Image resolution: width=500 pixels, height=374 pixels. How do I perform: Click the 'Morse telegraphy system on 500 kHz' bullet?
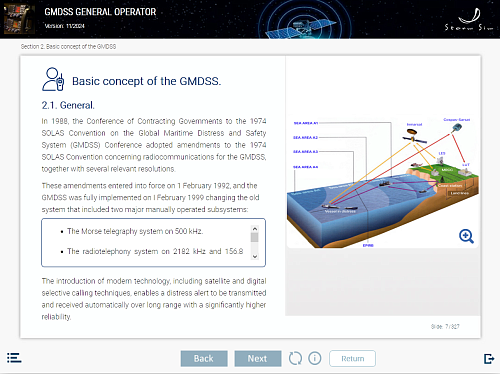tap(135, 231)
